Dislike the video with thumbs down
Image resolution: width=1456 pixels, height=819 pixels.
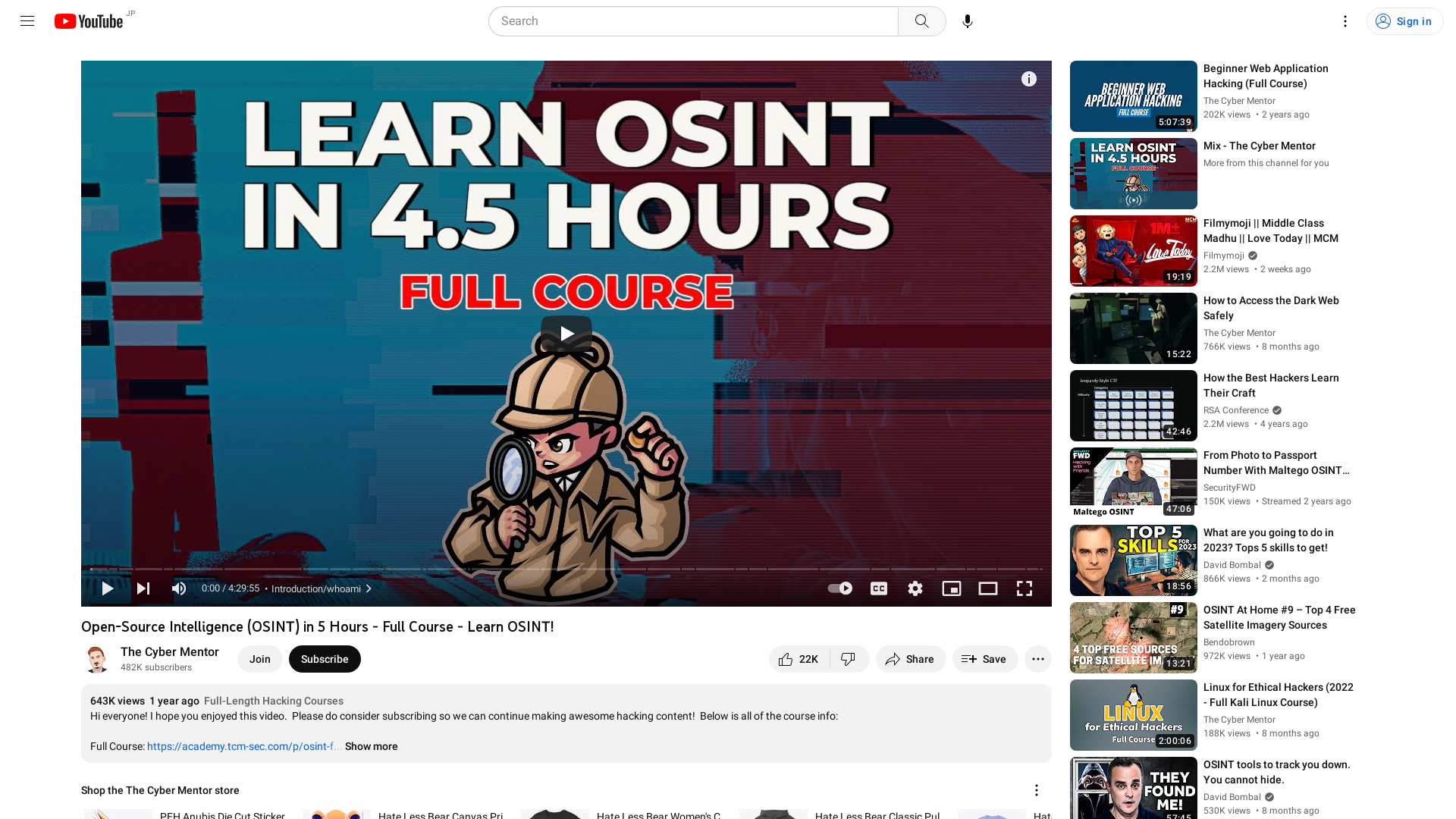(849, 659)
